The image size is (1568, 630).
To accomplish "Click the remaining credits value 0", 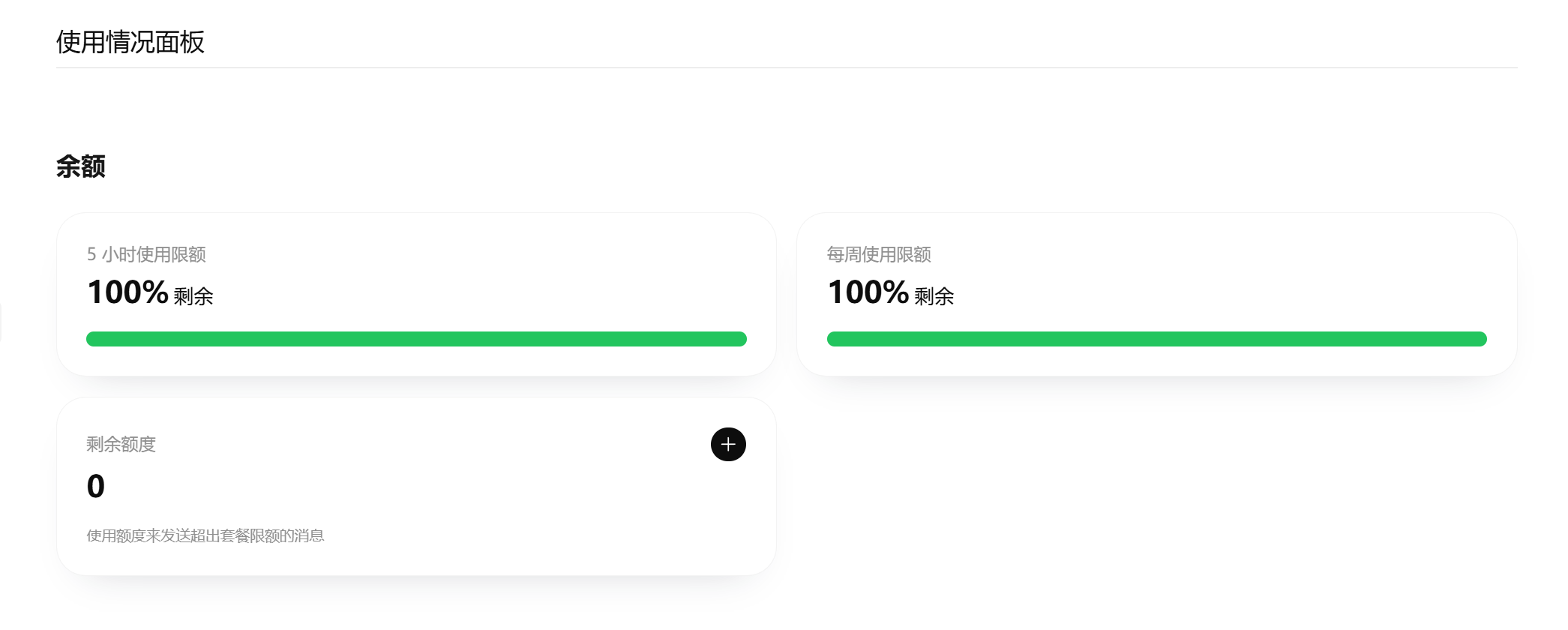I will point(96,486).
